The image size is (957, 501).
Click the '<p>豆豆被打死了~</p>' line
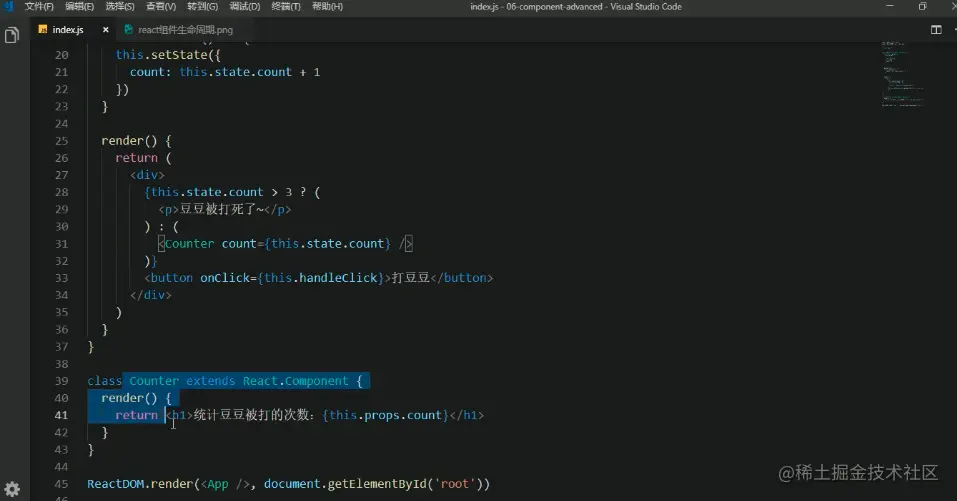click(225, 209)
